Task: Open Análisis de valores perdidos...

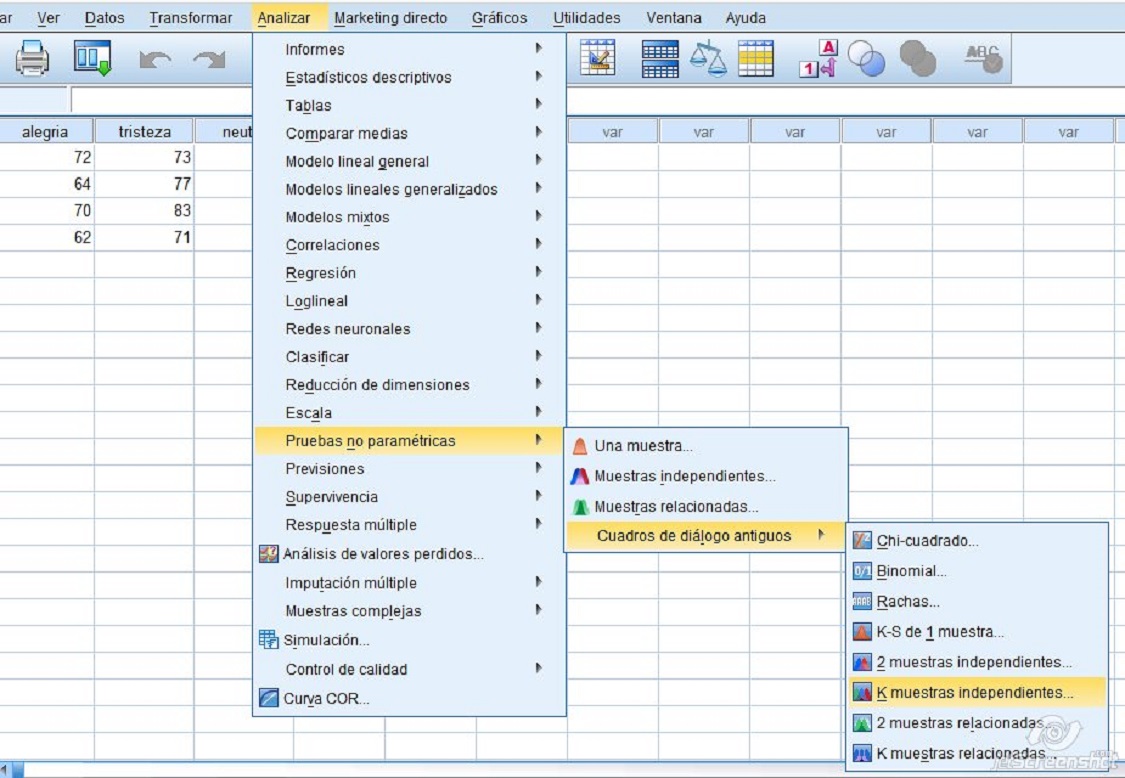Action: 409,554
